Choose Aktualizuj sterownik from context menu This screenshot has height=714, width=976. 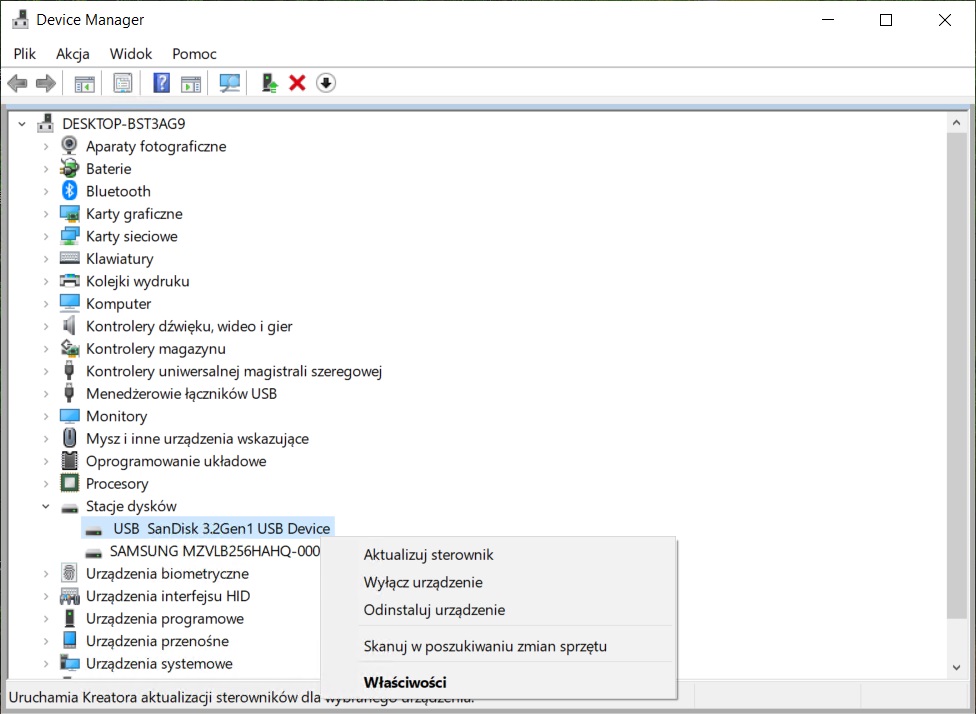[428, 555]
